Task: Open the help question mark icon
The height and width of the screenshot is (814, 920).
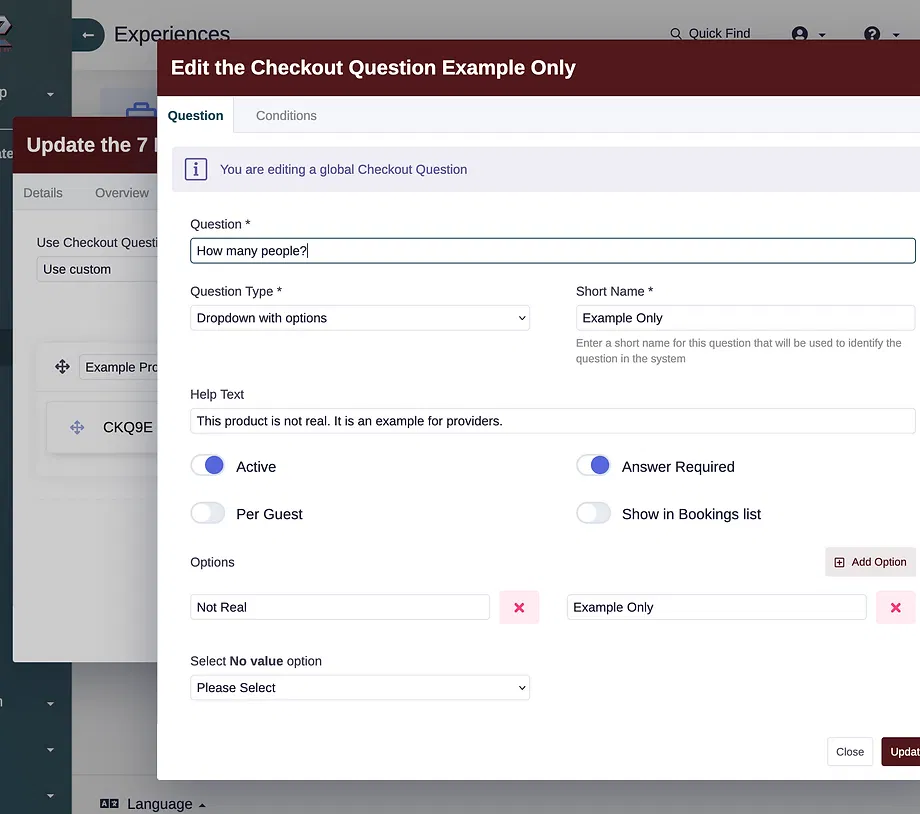Action: coord(872,34)
